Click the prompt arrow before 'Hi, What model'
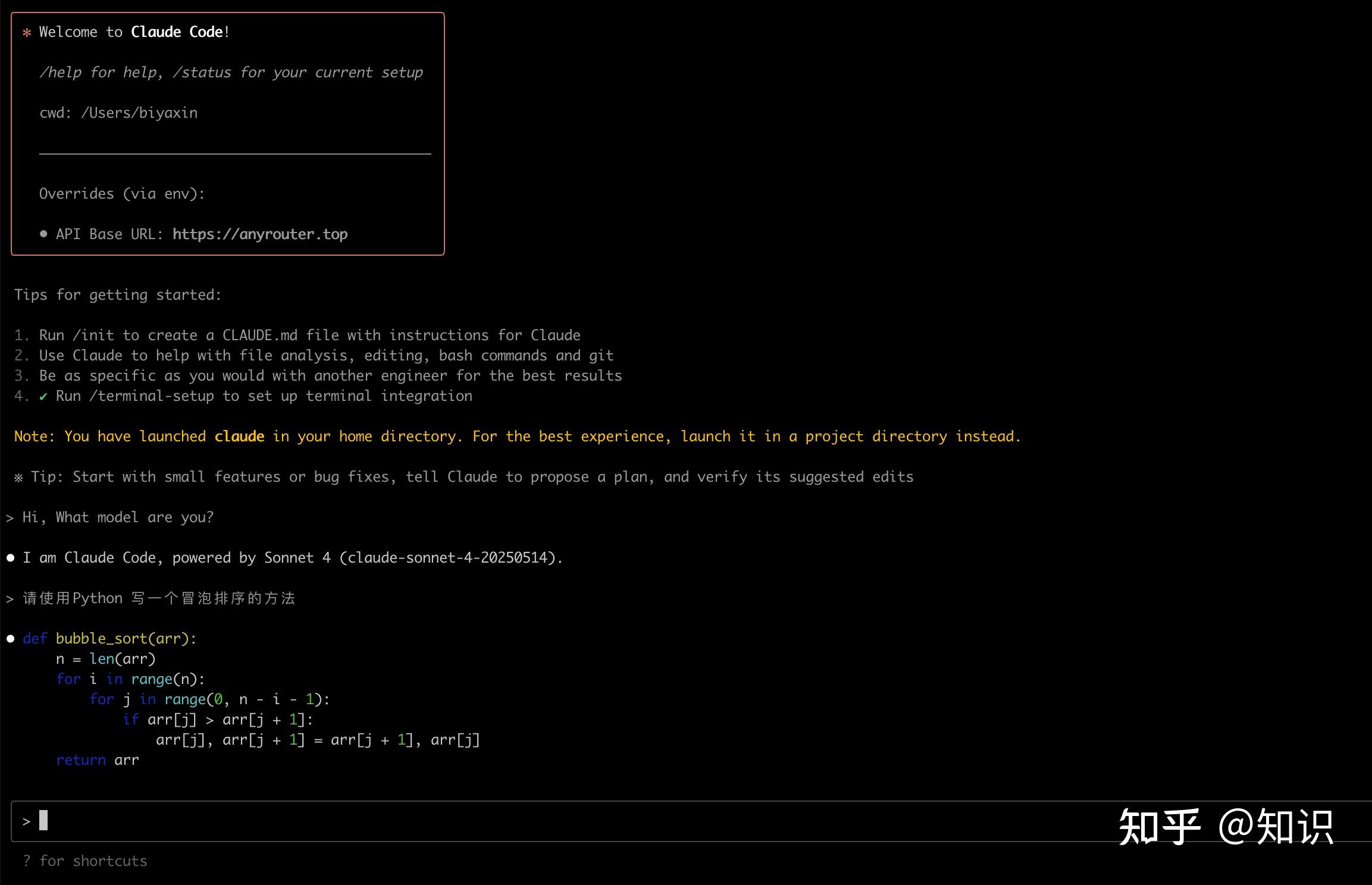This screenshot has width=1372, height=885. pos(10,518)
